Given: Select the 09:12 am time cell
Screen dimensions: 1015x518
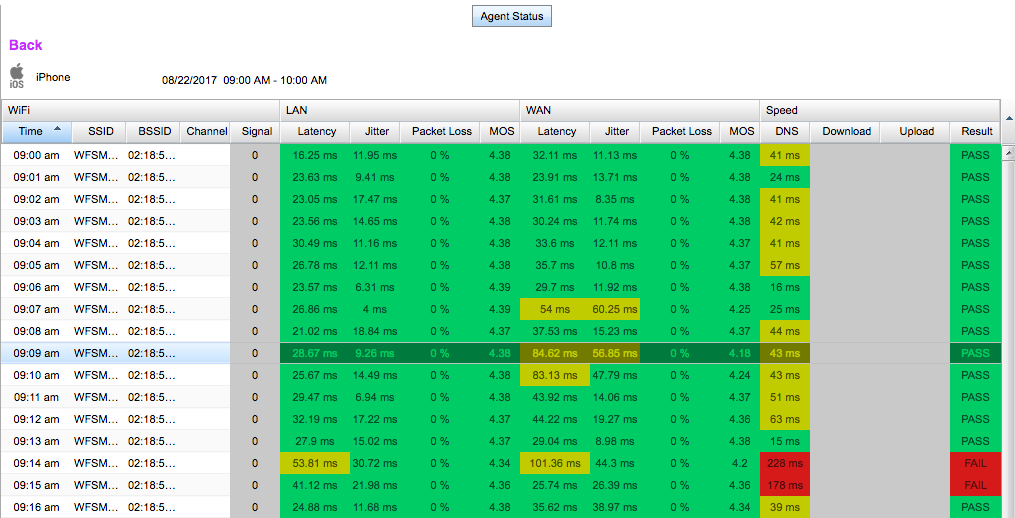Looking at the screenshot, I should pos(36,420).
